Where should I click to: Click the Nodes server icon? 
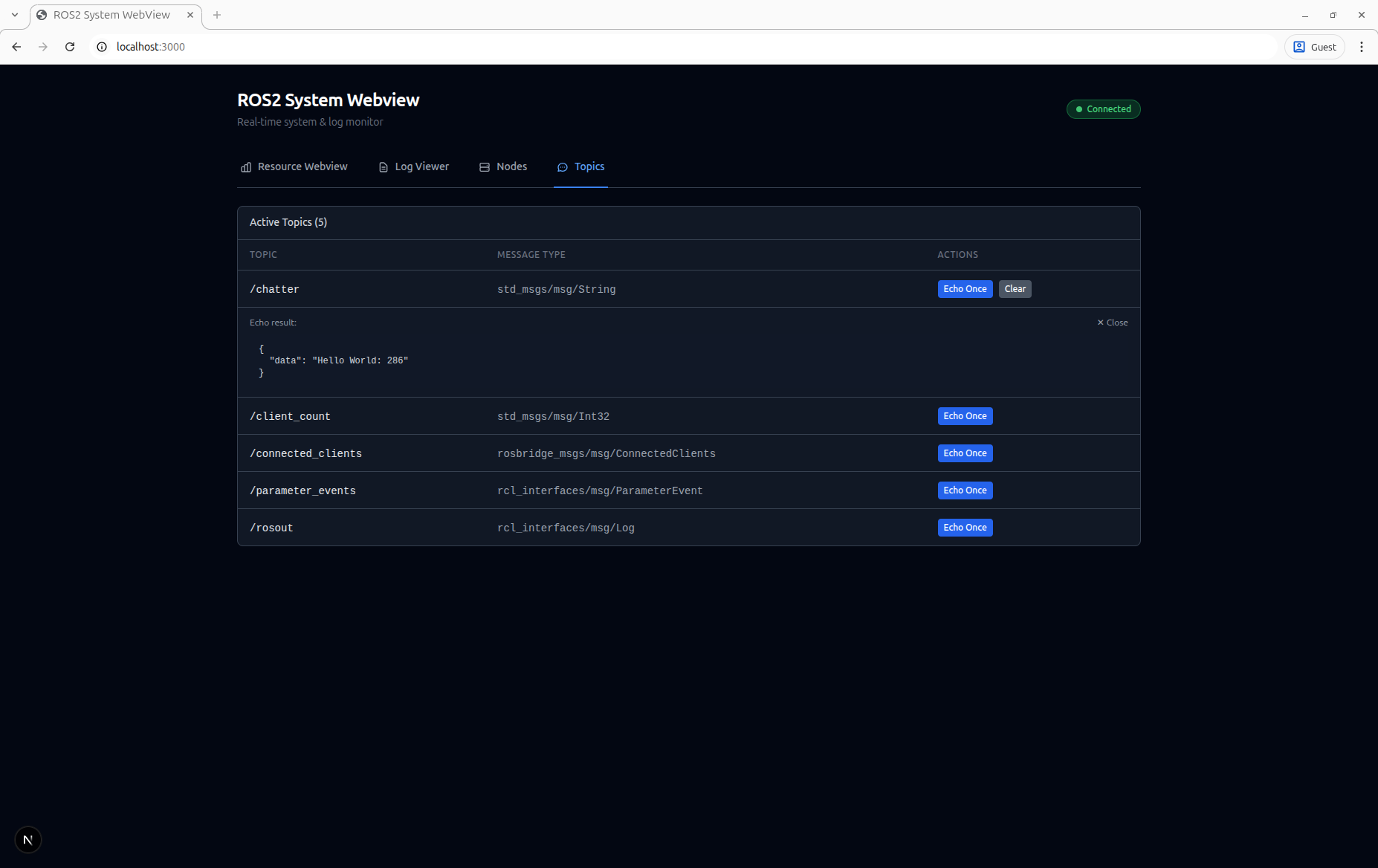click(484, 167)
